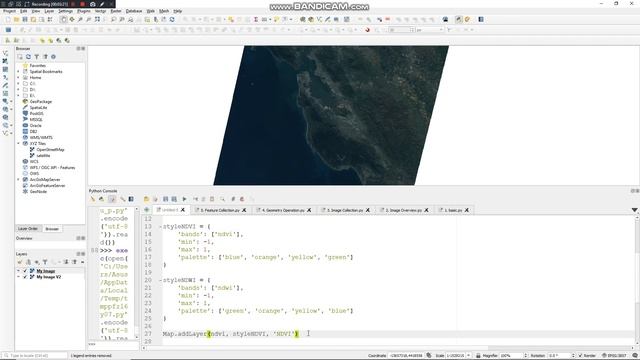Filter legend in Layers panel

(45, 262)
